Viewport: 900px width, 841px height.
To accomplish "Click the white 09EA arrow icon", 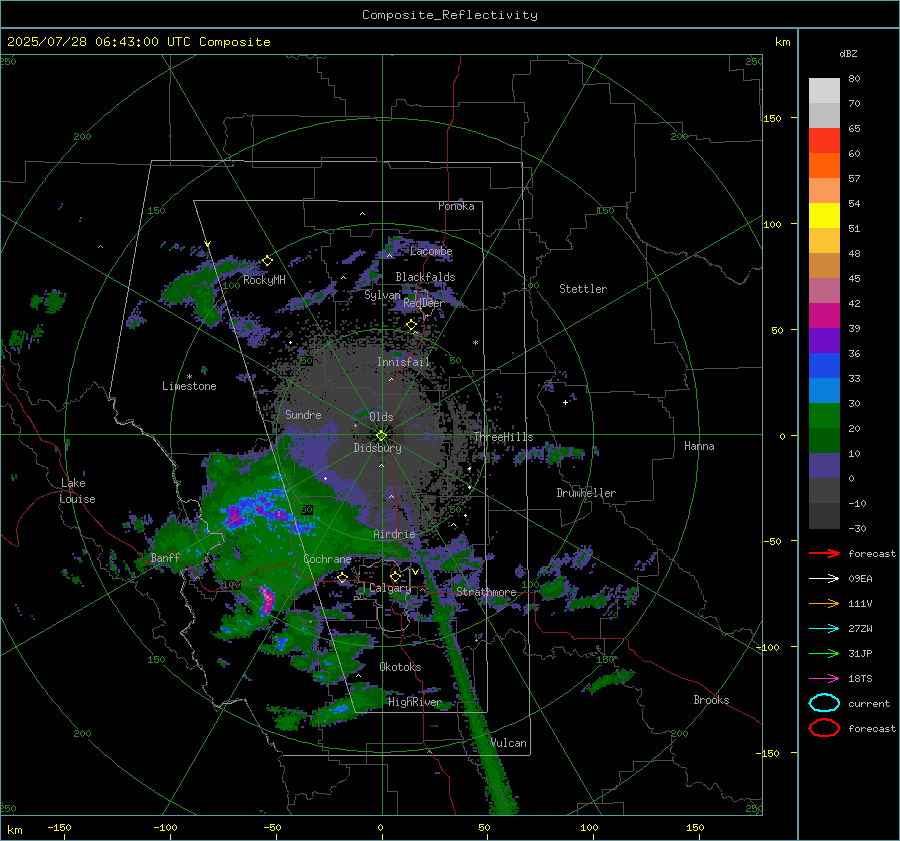I will (824, 579).
